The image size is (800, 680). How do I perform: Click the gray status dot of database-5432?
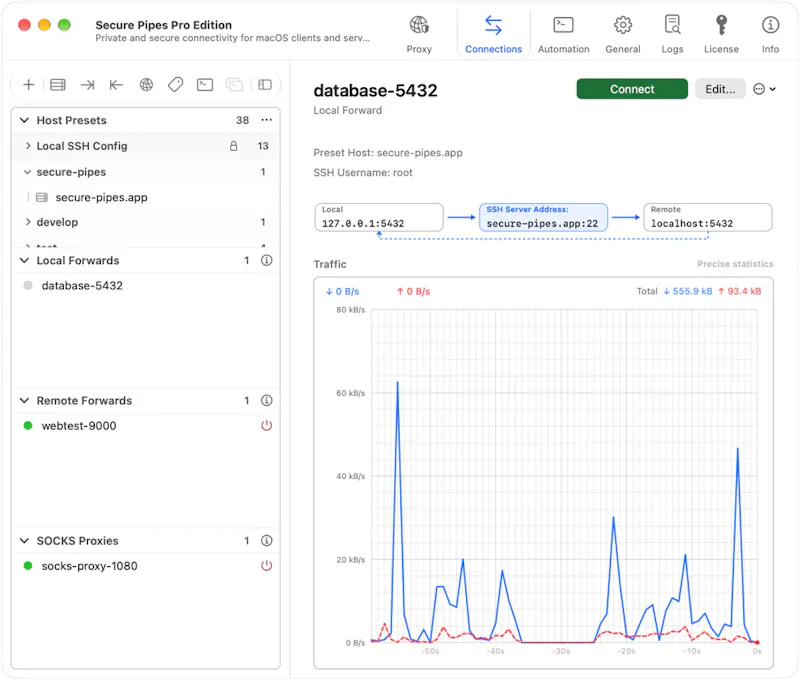pyautogui.click(x=28, y=286)
